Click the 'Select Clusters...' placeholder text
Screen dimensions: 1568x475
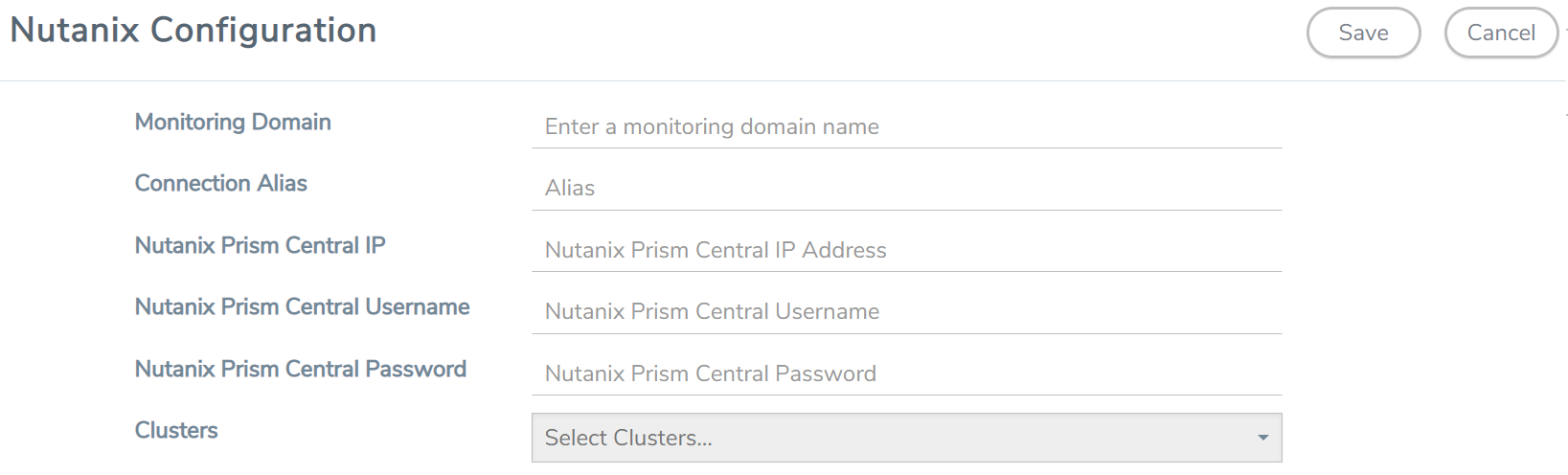tap(628, 438)
